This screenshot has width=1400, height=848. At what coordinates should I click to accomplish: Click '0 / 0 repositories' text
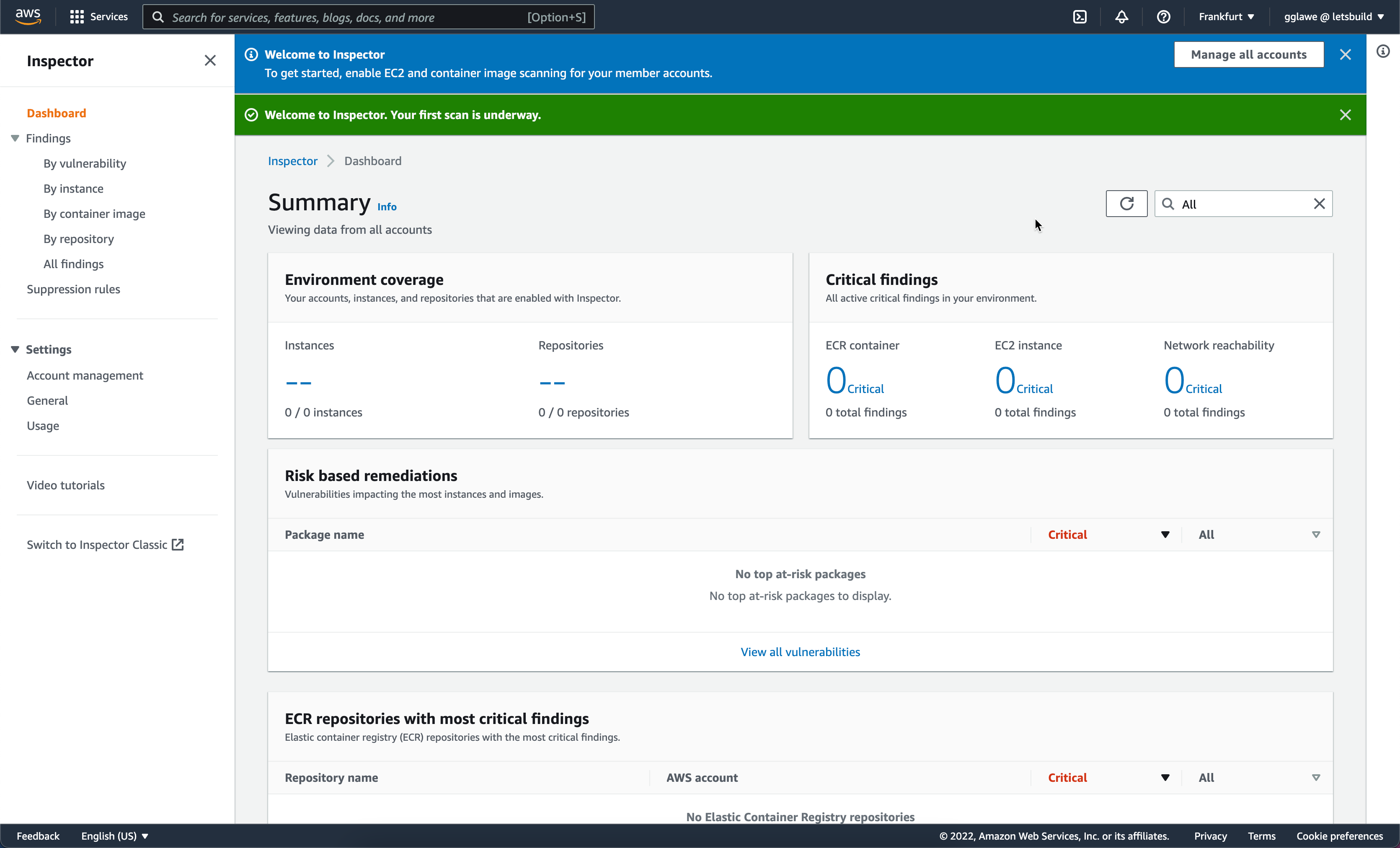coord(584,412)
